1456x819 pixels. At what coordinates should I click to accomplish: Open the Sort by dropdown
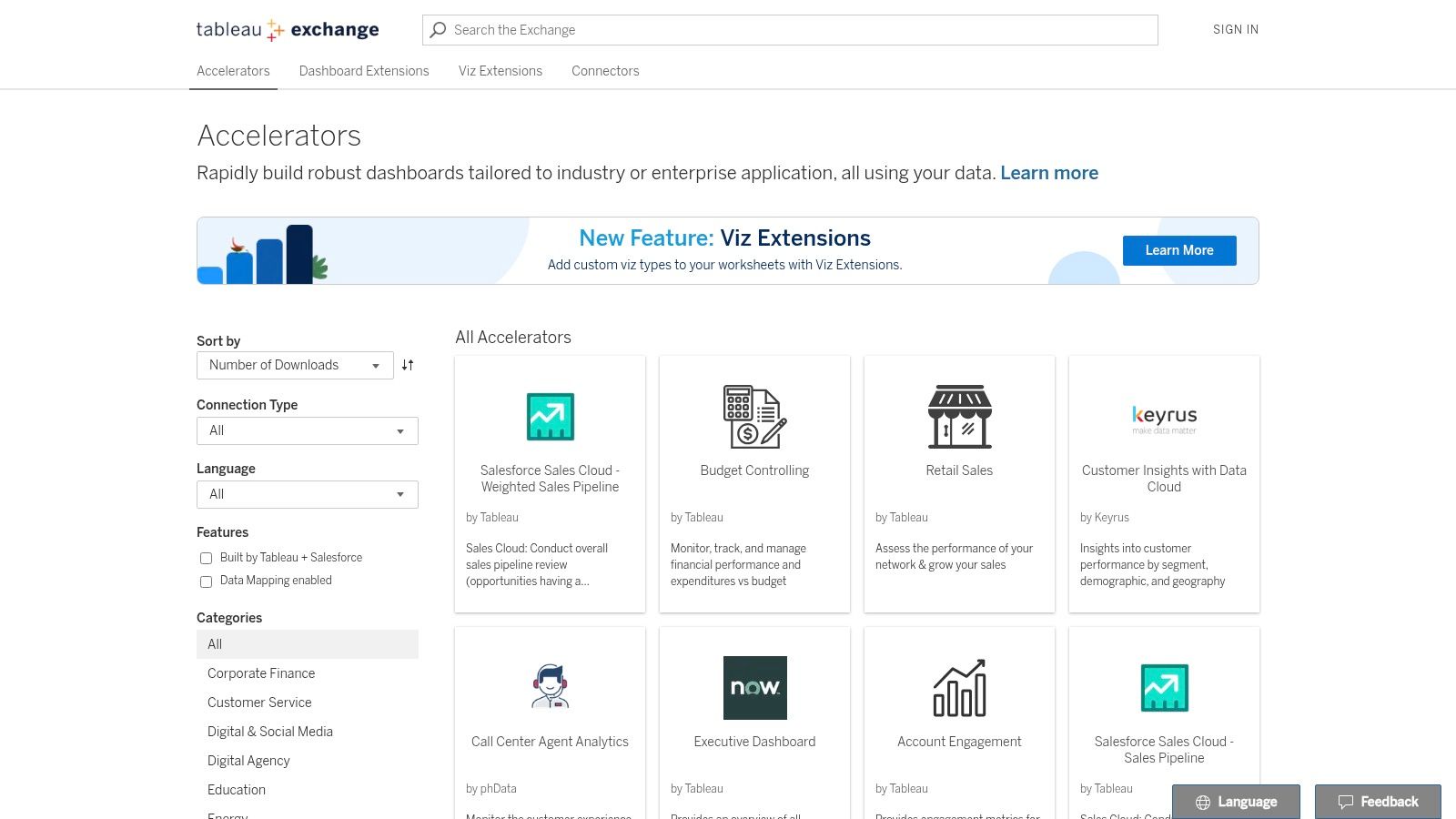pos(294,365)
